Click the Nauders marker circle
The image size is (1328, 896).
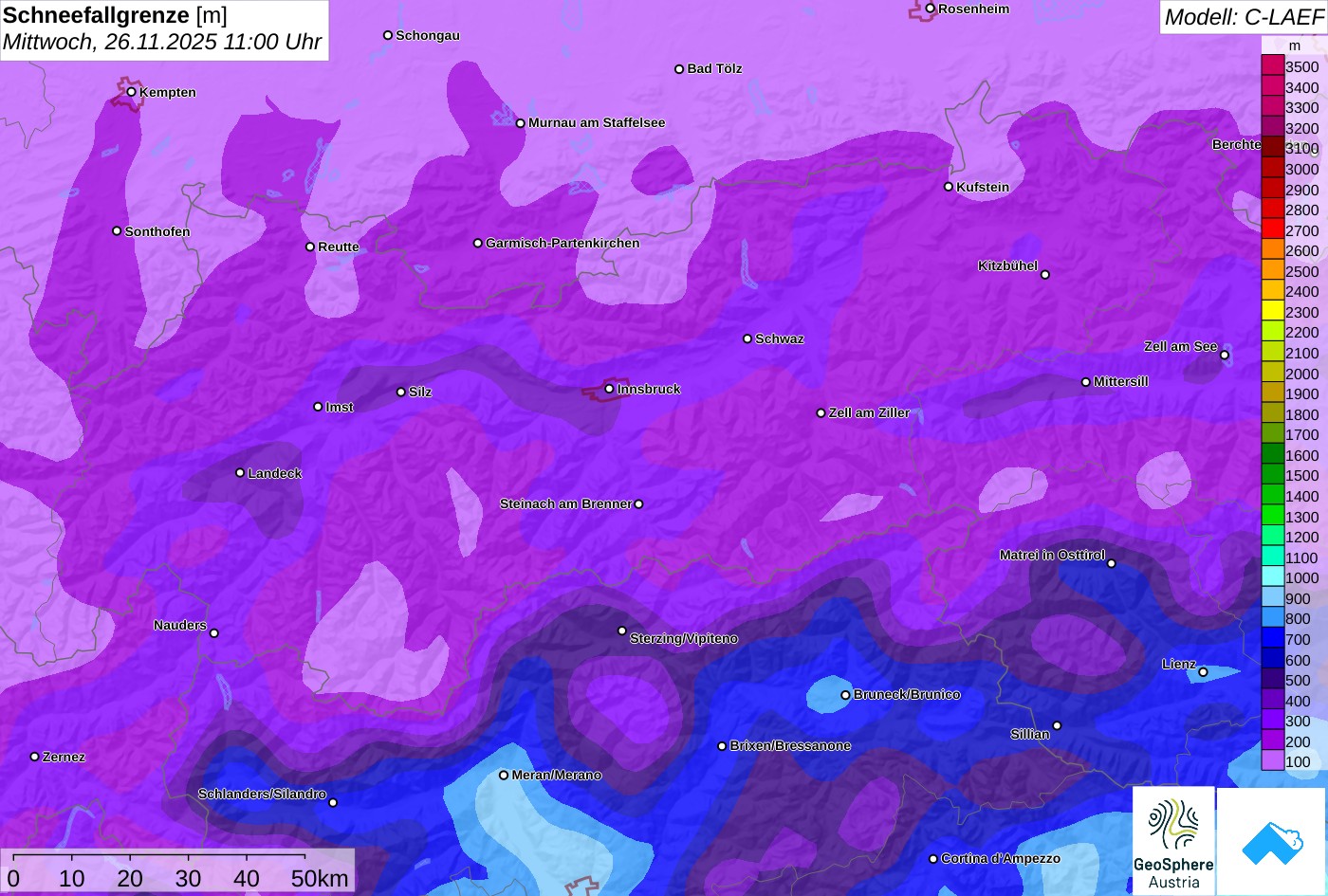pos(213,632)
